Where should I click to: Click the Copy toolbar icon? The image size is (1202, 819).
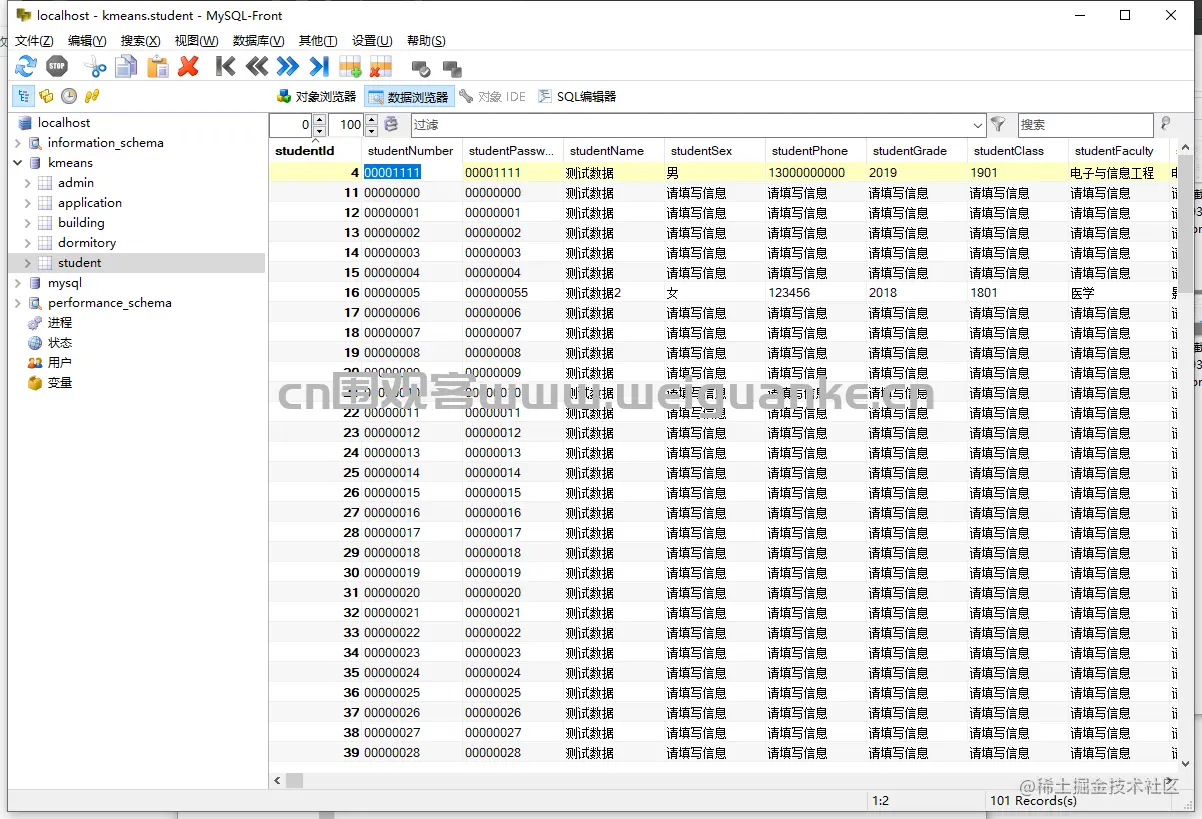click(126, 67)
